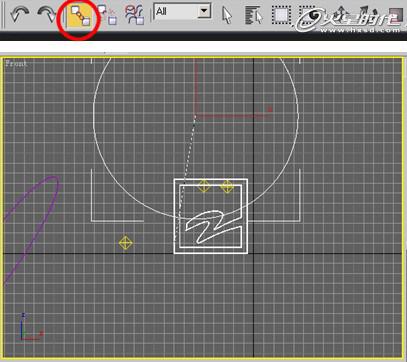Click the Undo arrow icon

click(x=19, y=15)
